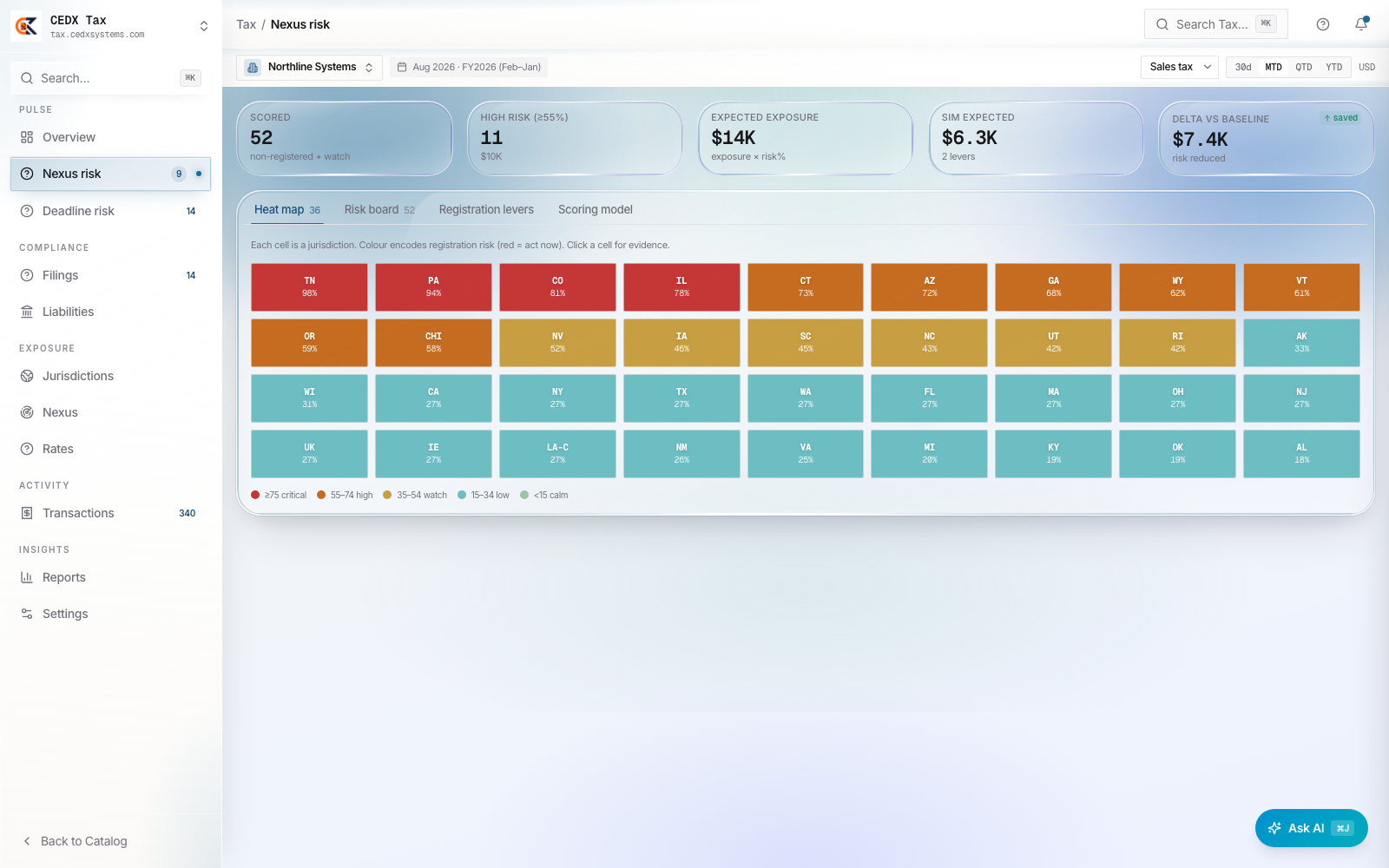Click the Transactions receipt icon
The width and height of the screenshot is (1389, 868).
pyautogui.click(x=27, y=513)
